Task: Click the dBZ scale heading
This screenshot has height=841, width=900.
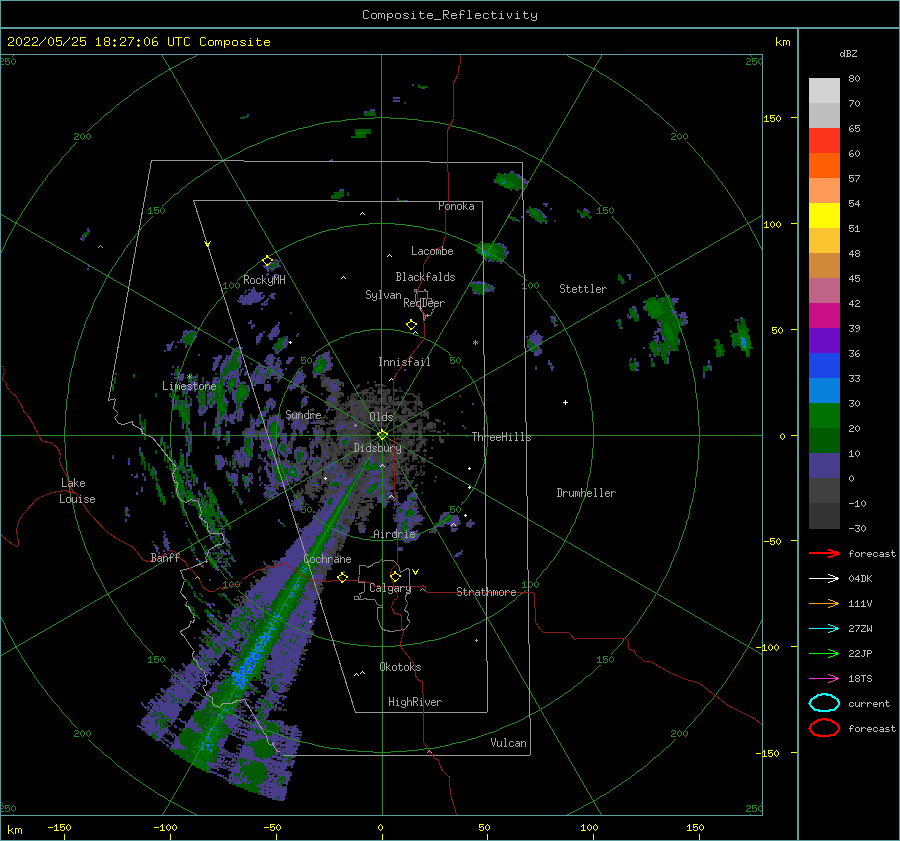Action: point(848,53)
